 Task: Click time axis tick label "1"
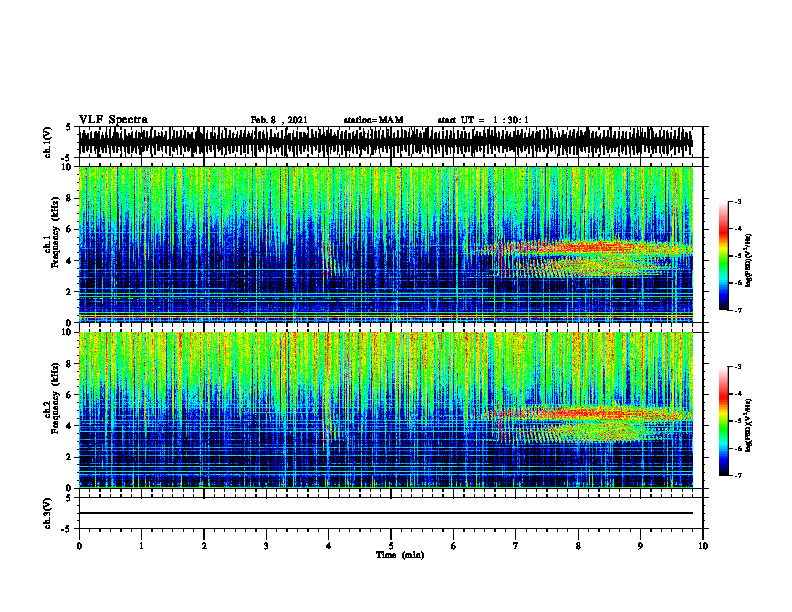coord(141,546)
